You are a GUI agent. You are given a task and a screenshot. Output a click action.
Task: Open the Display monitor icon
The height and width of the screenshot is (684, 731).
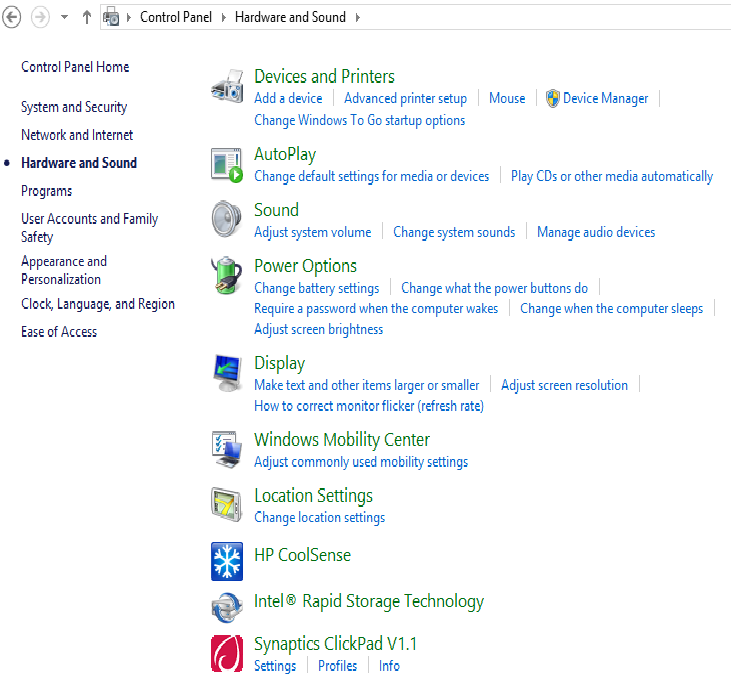point(227,373)
